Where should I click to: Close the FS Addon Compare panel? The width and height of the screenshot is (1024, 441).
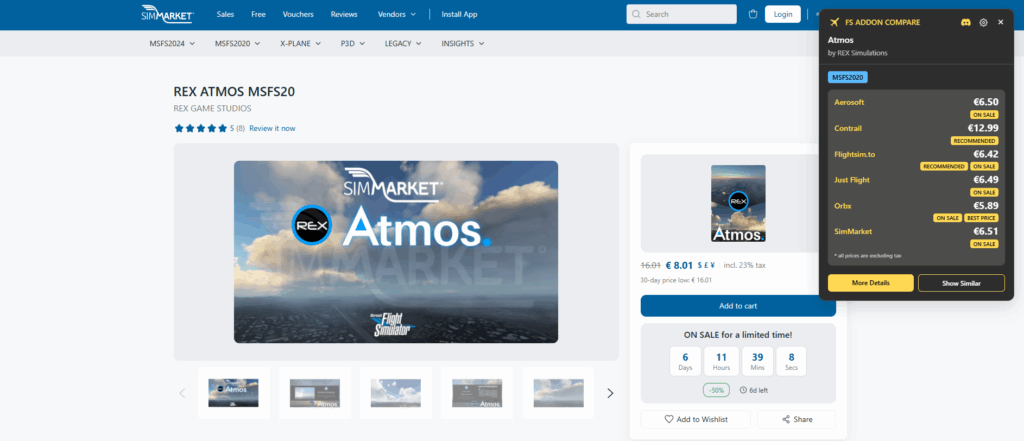[1000, 22]
